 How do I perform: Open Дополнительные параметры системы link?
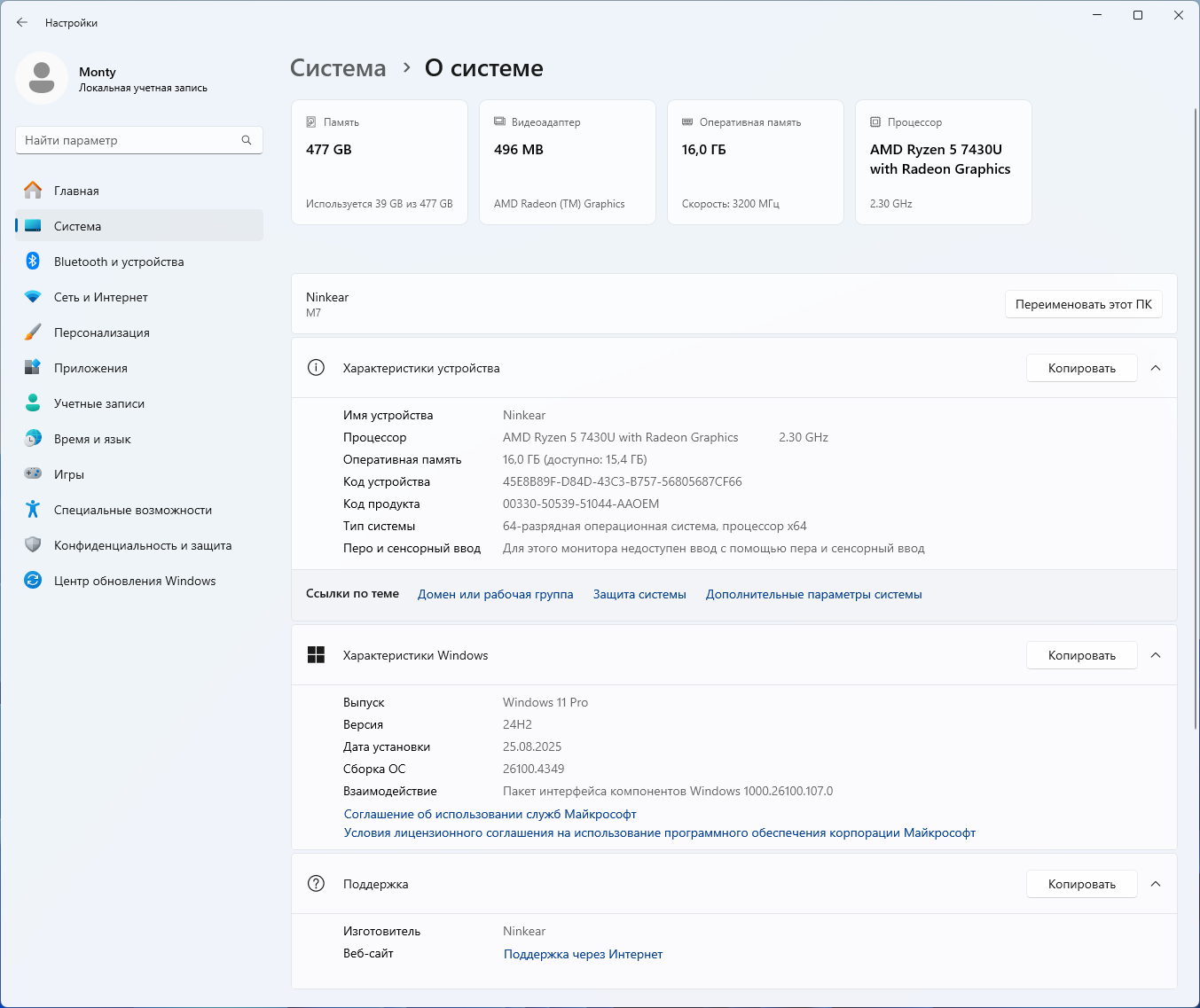[813, 594]
